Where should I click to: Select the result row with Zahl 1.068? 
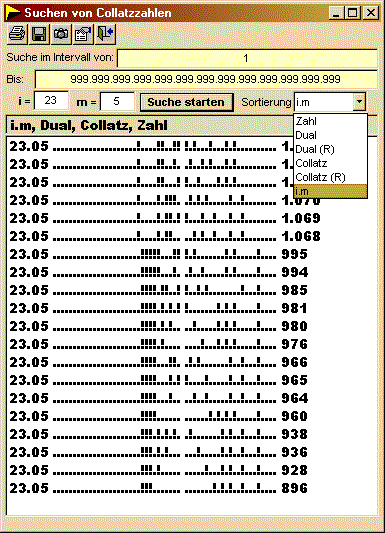pyautogui.click(x=165, y=236)
